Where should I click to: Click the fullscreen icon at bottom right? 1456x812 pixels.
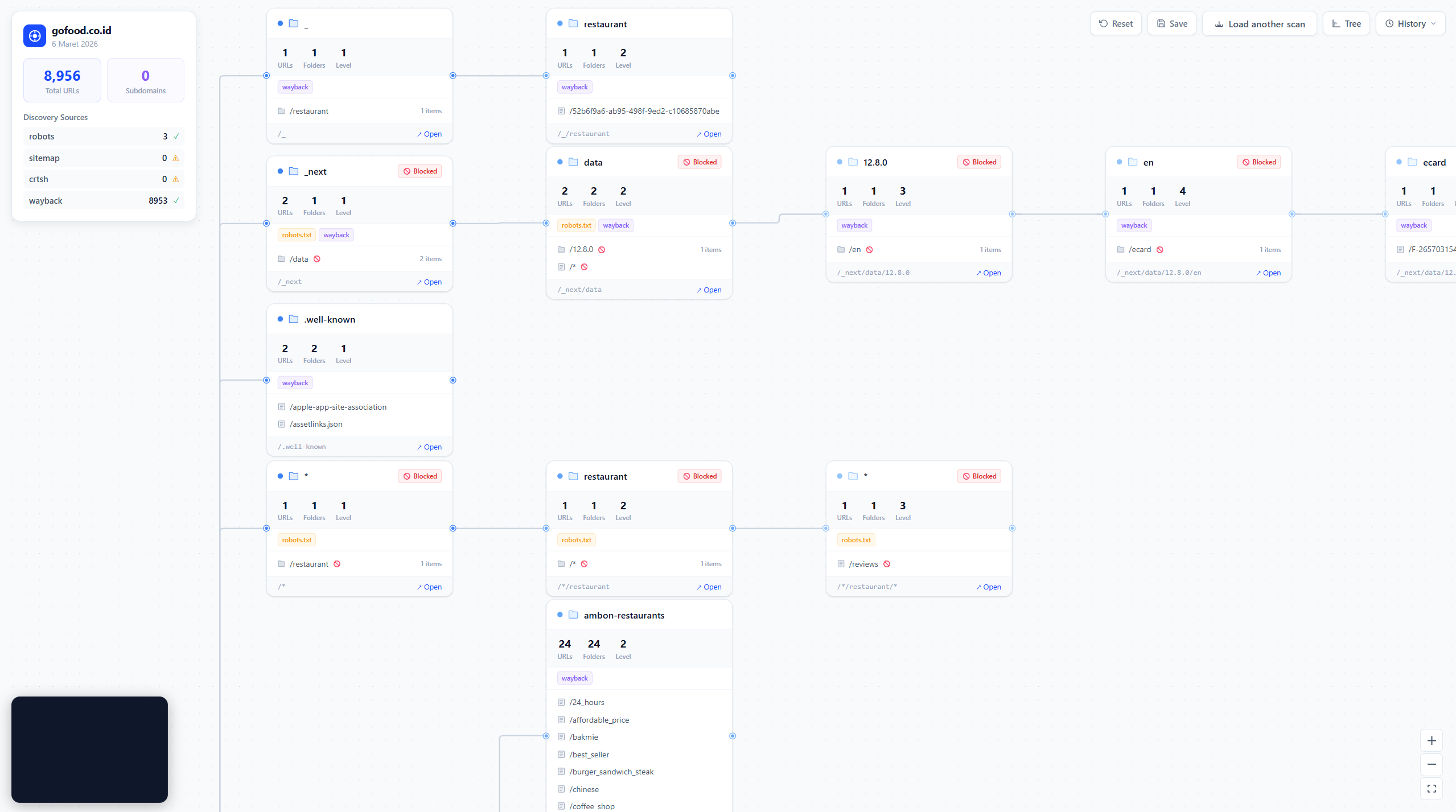(x=1432, y=789)
